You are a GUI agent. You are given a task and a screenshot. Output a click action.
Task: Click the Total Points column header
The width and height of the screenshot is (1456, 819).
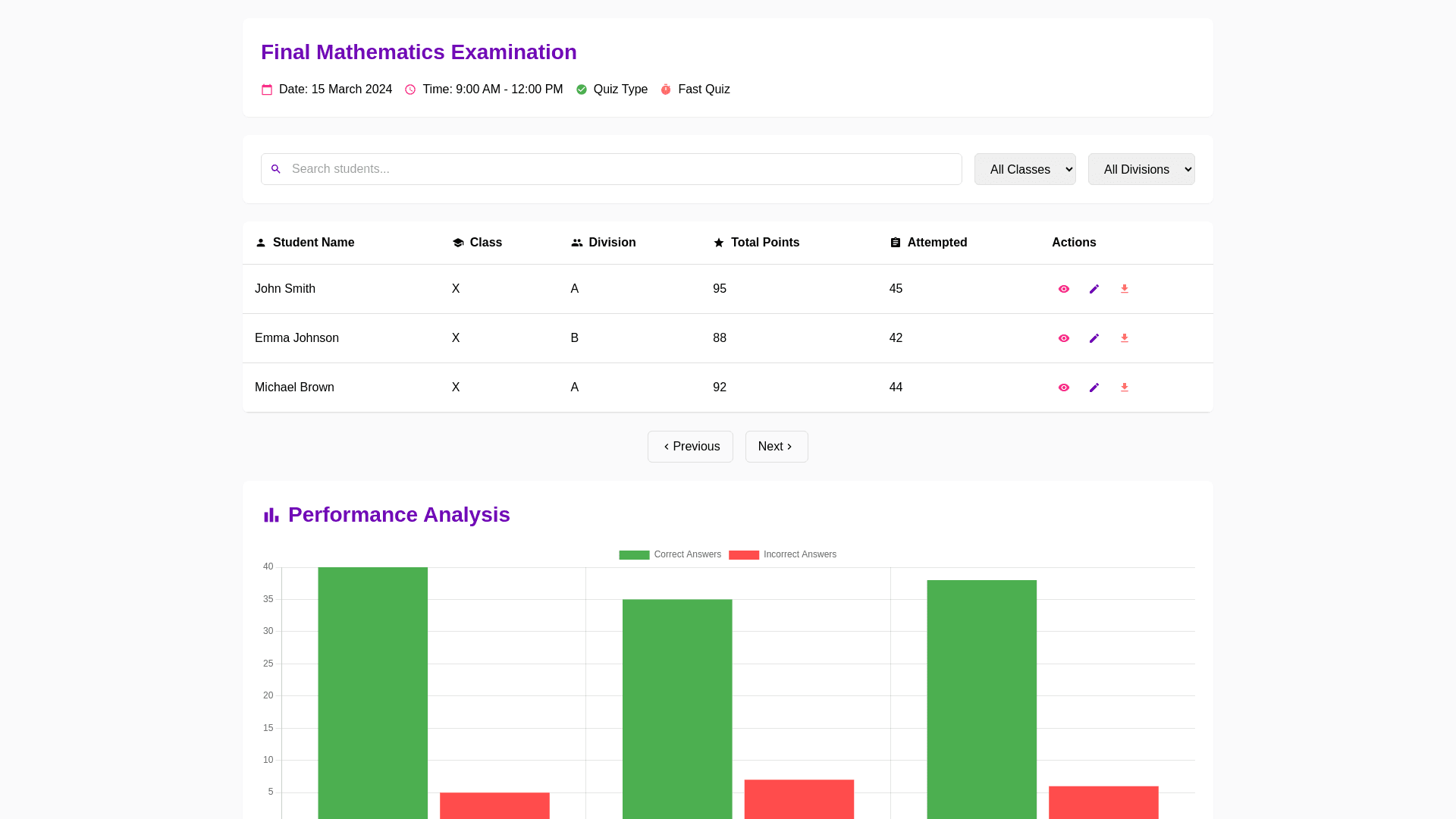(x=764, y=243)
